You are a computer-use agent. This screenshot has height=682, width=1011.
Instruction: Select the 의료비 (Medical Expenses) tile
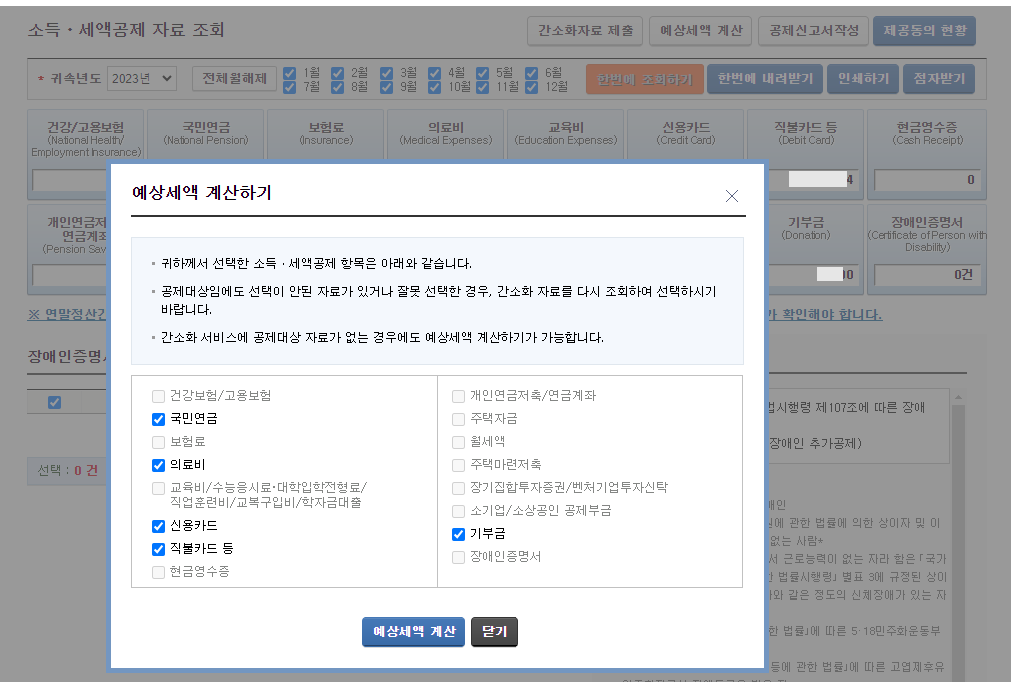point(446,134)
